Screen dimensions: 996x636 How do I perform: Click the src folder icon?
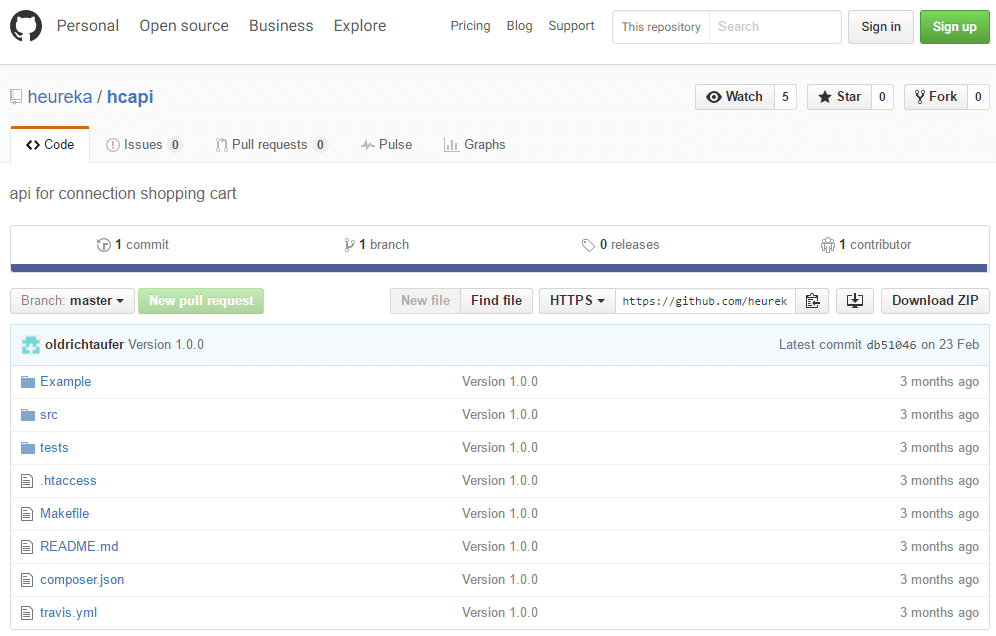point(27,415)
